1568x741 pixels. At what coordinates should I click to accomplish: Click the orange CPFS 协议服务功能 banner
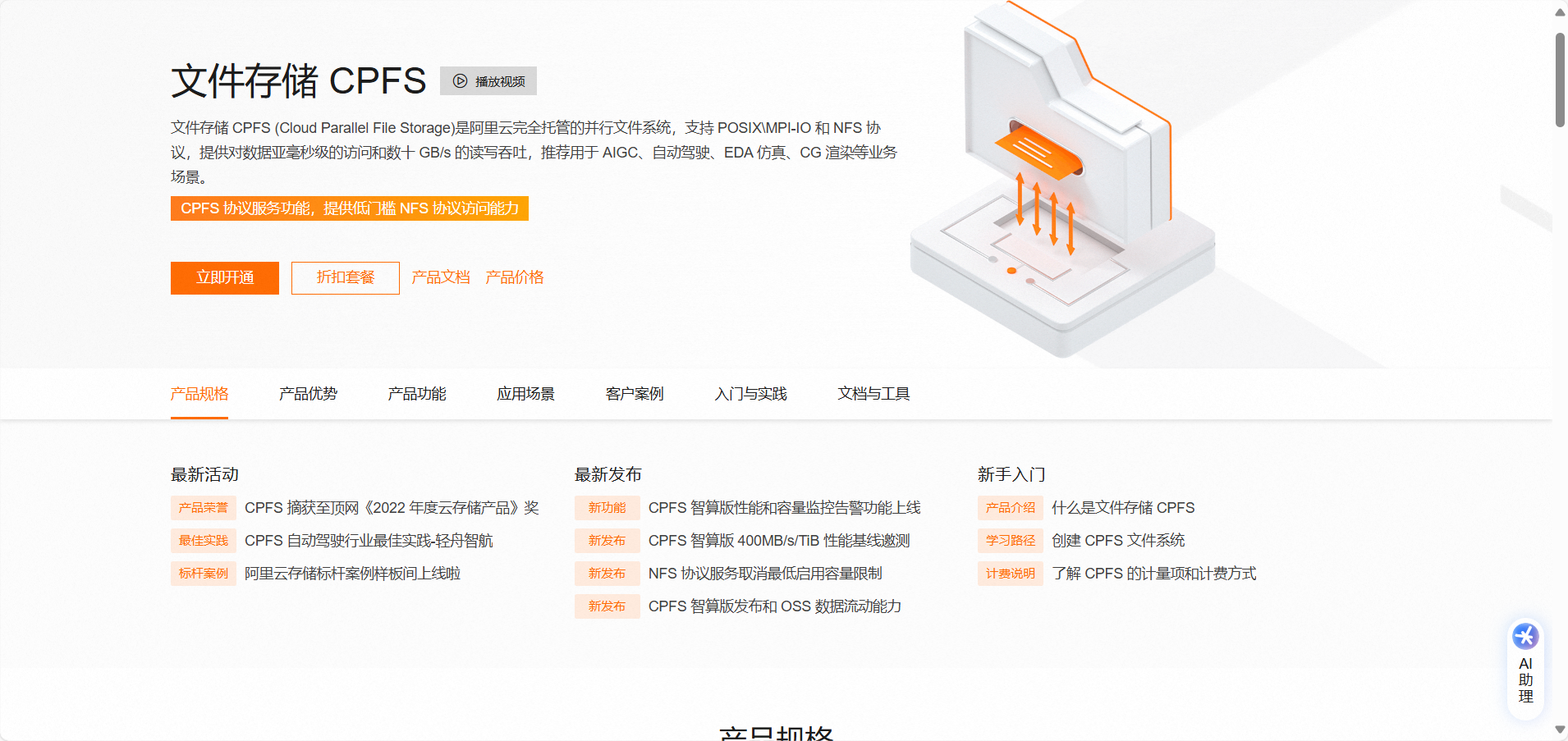(x=350, y=208)
